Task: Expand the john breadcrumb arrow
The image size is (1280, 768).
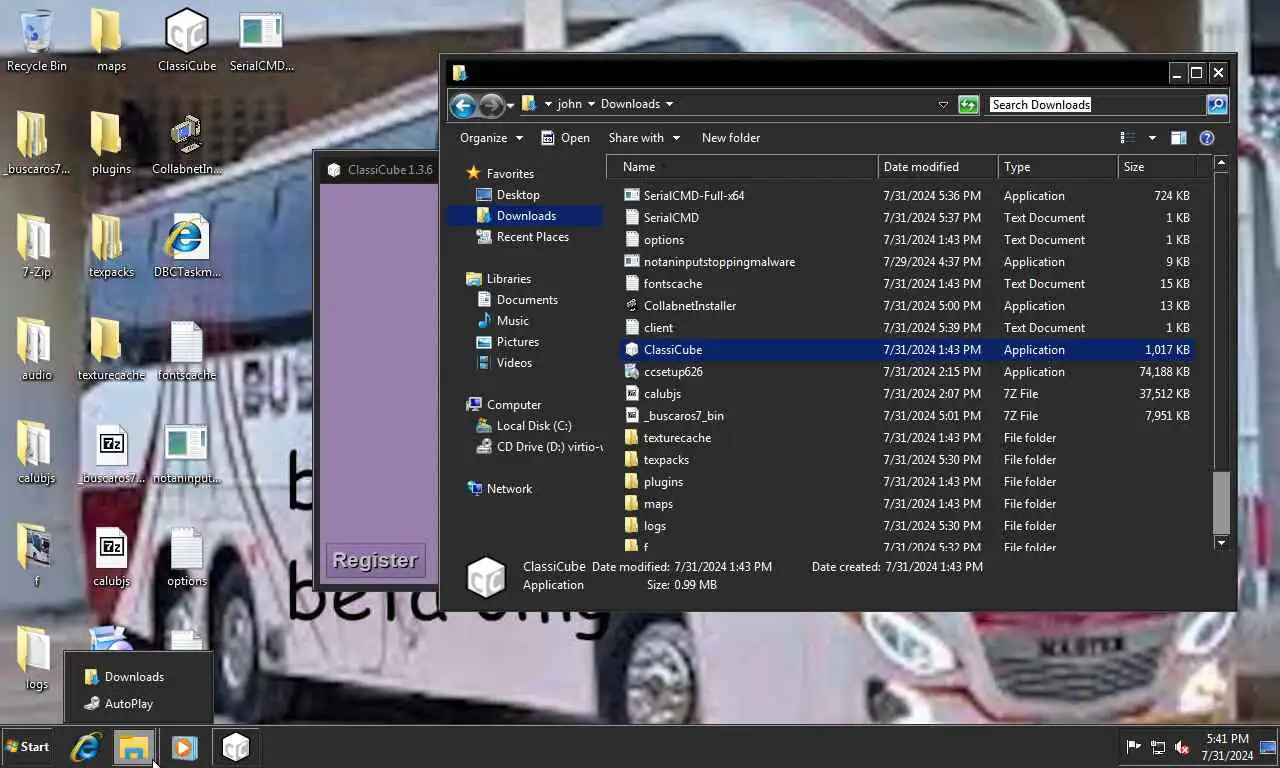Action: point(591,104)
